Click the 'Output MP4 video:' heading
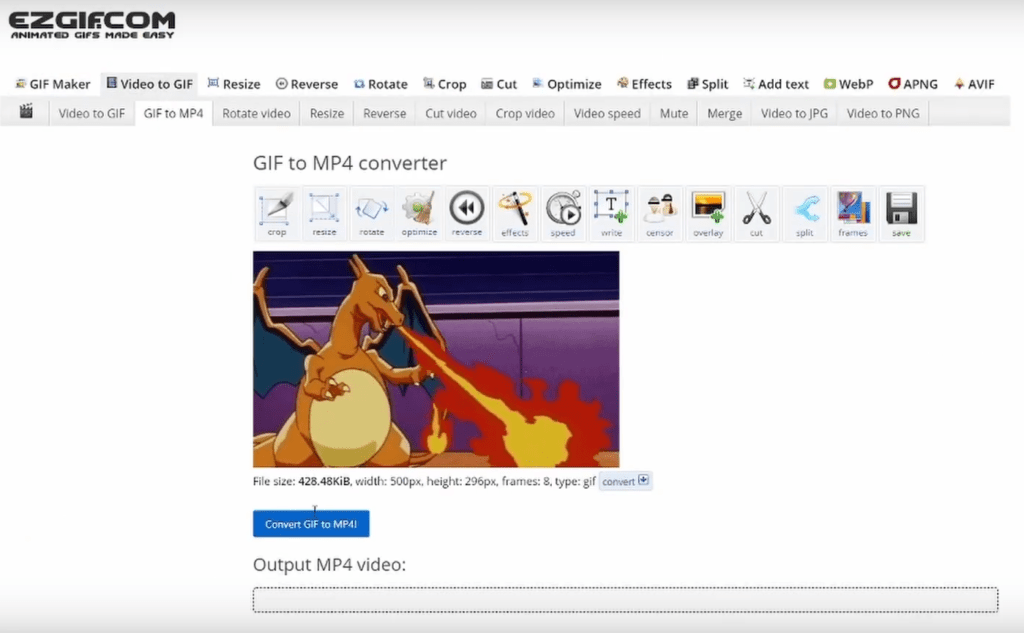This screenshot has height=633, width=1024. click(329, 564)
